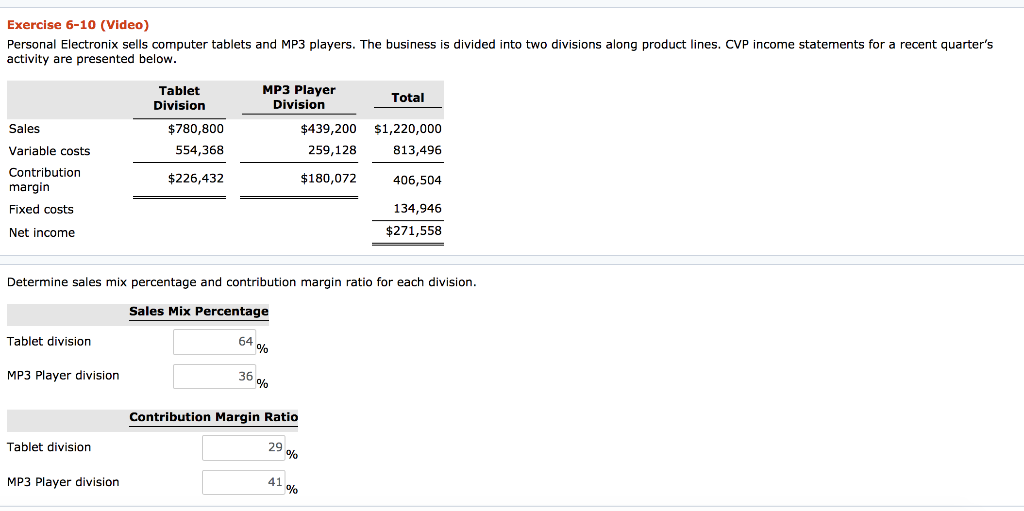1024x511 pixels.
Task: Click the 'Contribution margin' row label
Action: tap(45, 180)
